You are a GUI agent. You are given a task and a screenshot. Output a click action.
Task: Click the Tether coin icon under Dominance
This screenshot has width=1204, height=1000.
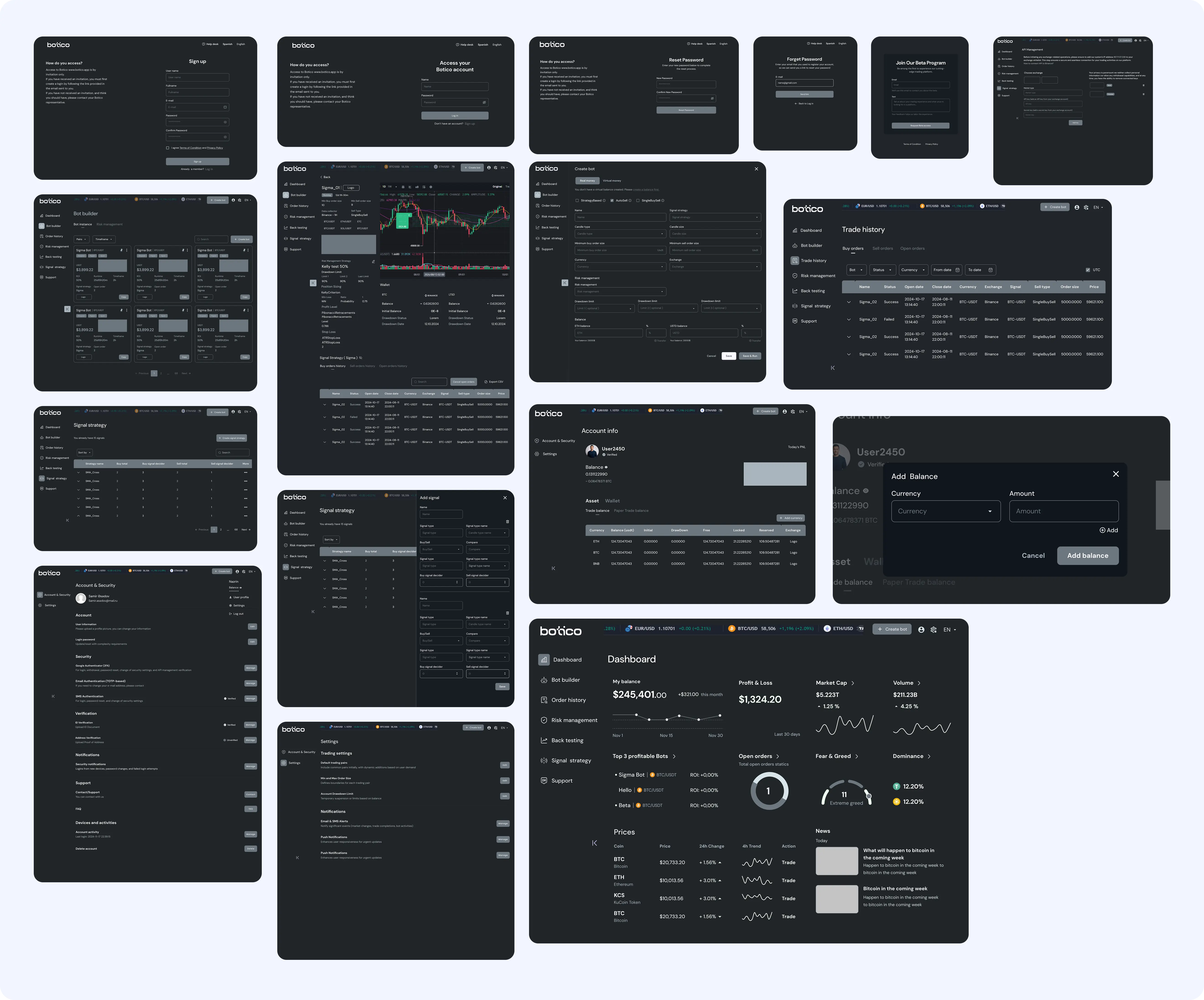coord(896,787)
